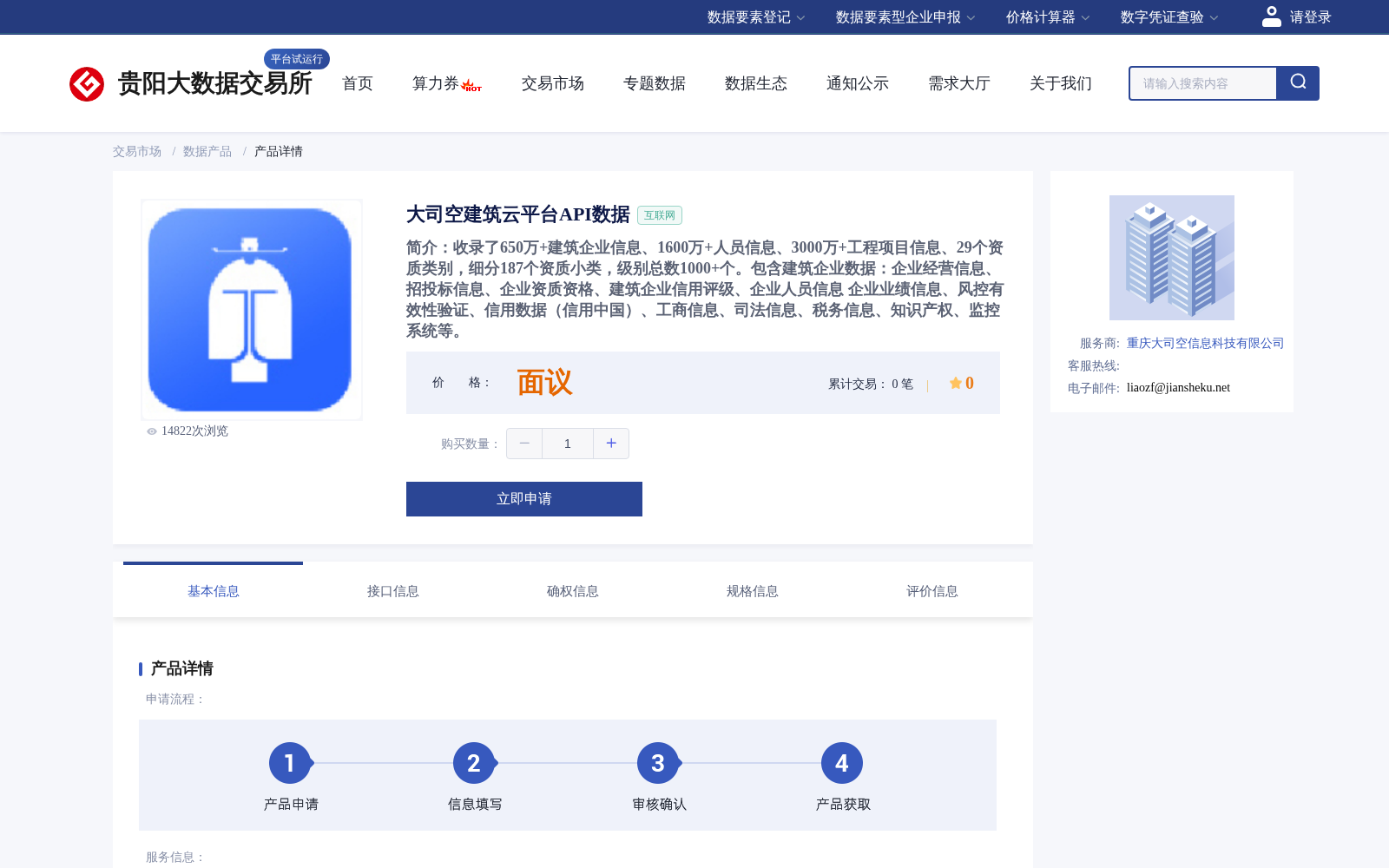
Task: Click step 1 circle 产品申请
Action: click(x=290, y=763)
